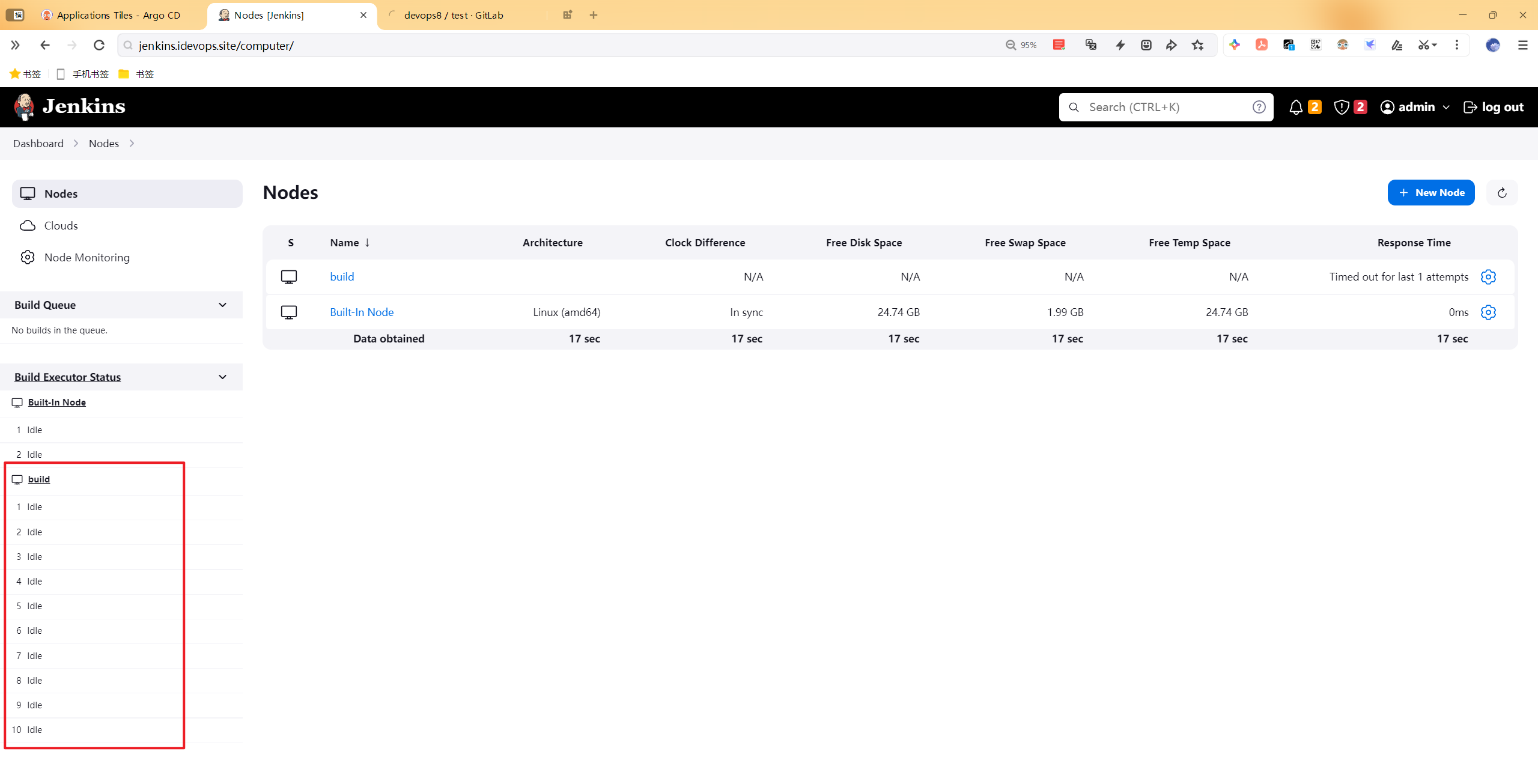Click the browser profile avatar icon
The image size is (1538, 784).
pos(1493,45)
